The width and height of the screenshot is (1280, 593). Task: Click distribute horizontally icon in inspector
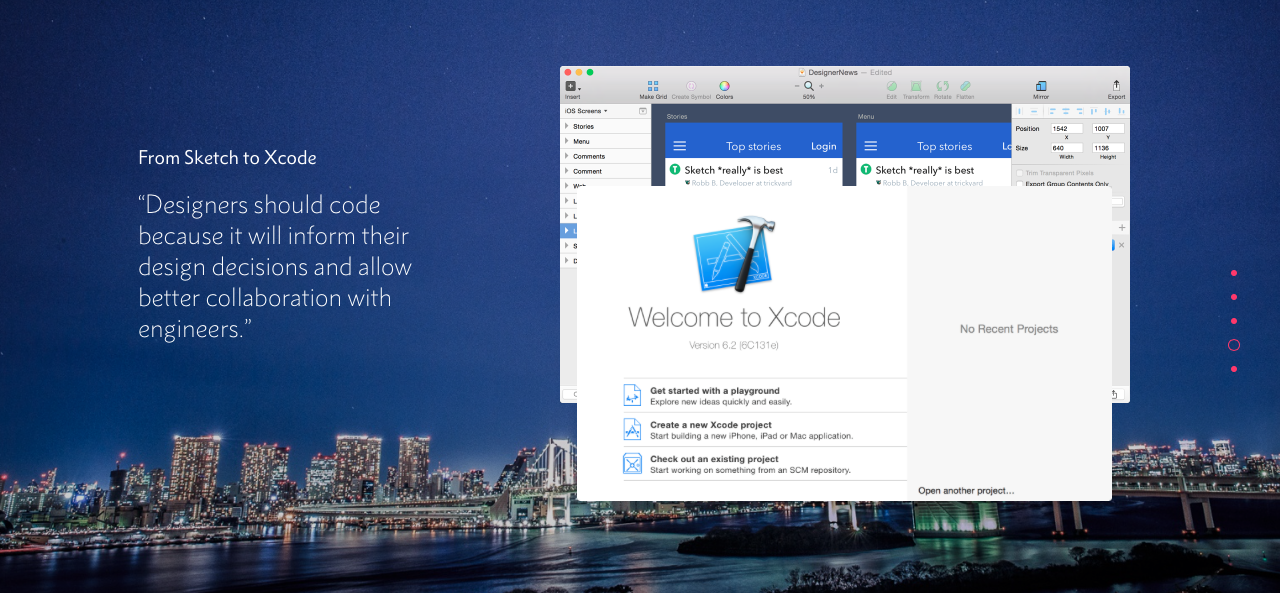(x=1019, y=111)
